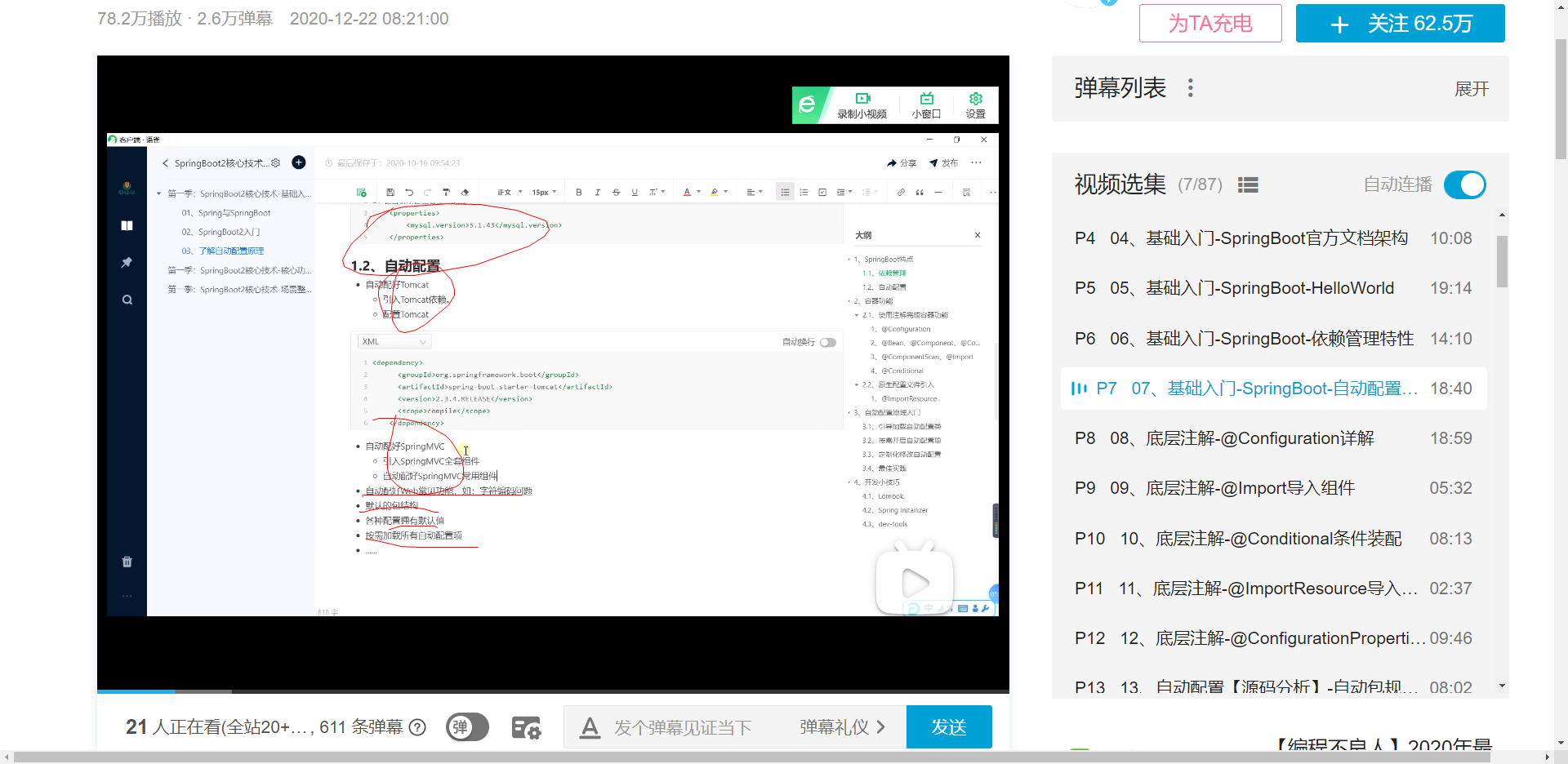Select the numbered list icon in editor
This screenshot has width=1568, height=764.
[x=804, y=193]
